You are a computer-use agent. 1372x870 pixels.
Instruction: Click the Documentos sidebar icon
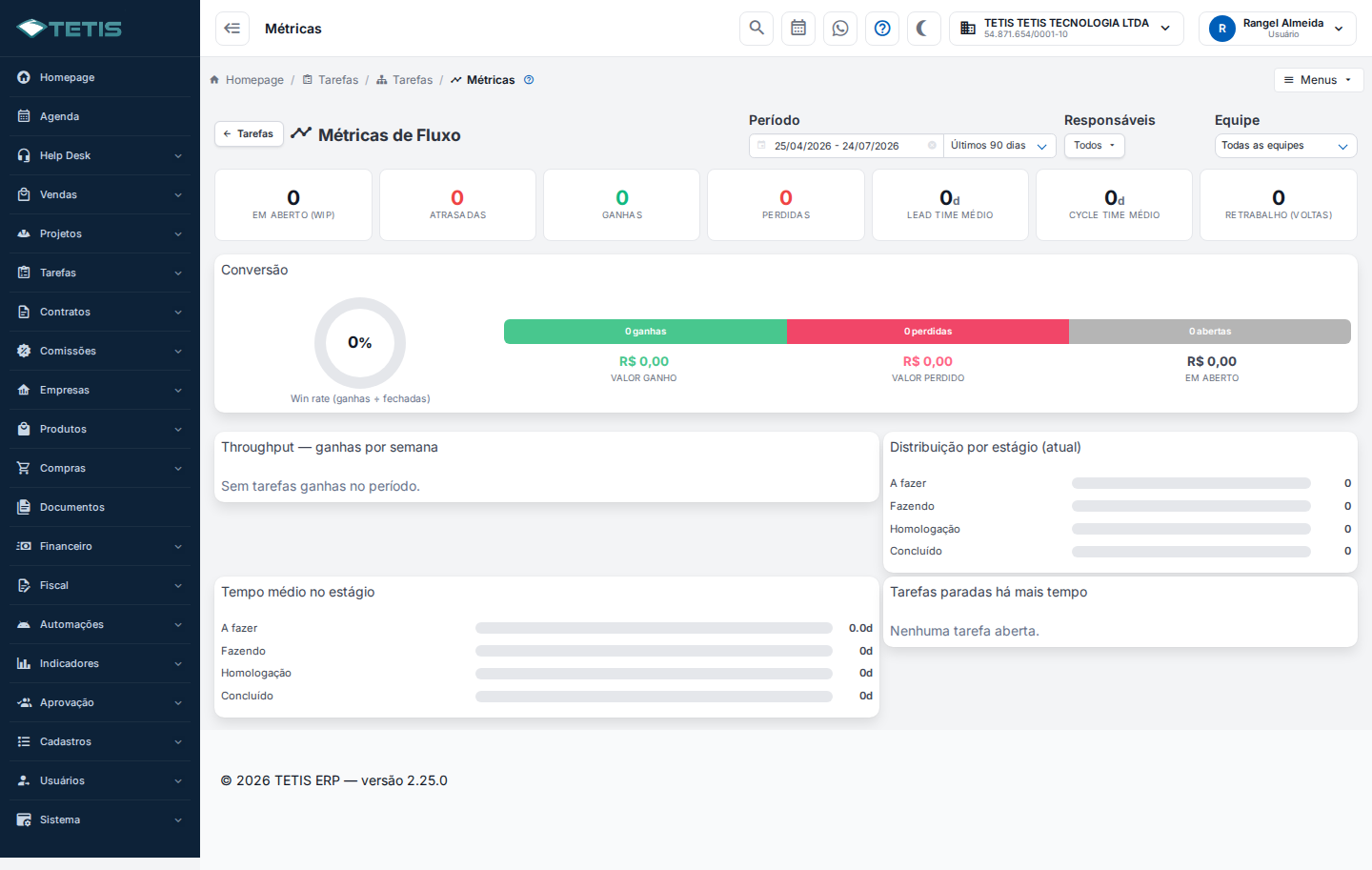24,507
